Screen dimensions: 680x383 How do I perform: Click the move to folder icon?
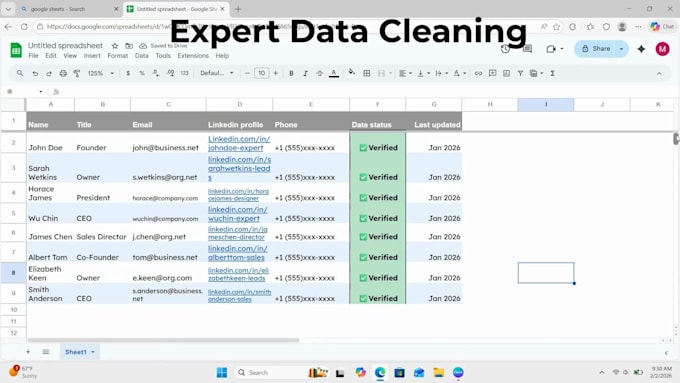click(x=129, y=46)
